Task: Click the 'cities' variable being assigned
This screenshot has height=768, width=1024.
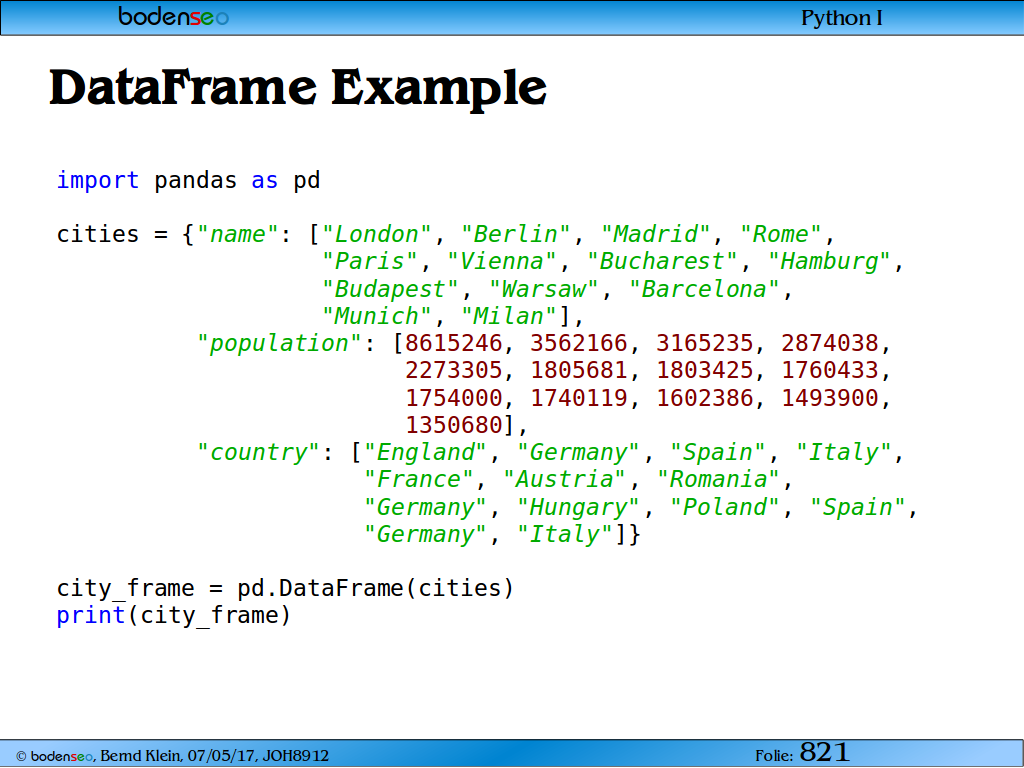Action: 98,234
